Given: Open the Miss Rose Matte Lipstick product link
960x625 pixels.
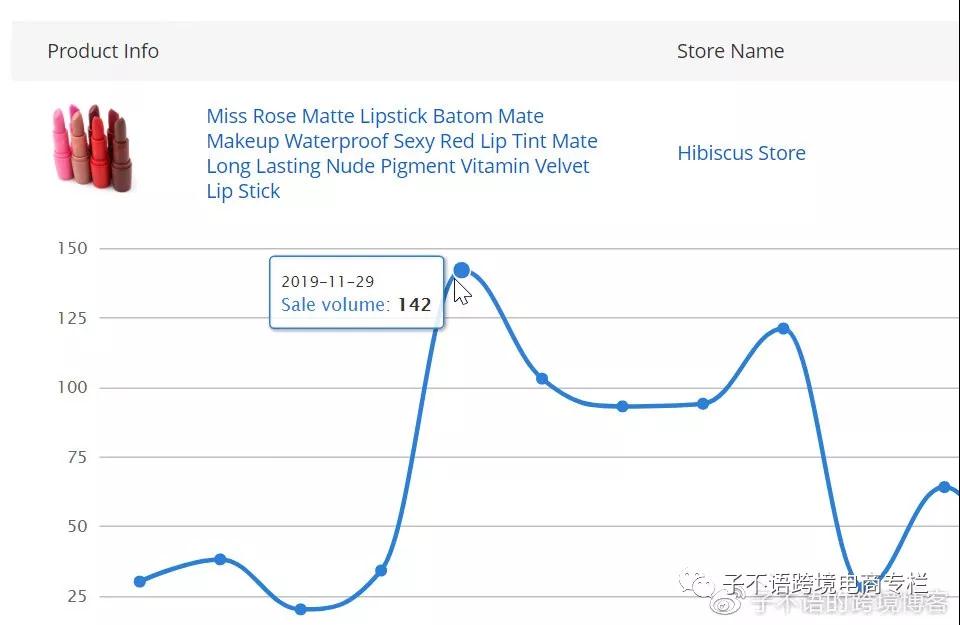Looking at the screenshot, I should (x=401, y=154).
